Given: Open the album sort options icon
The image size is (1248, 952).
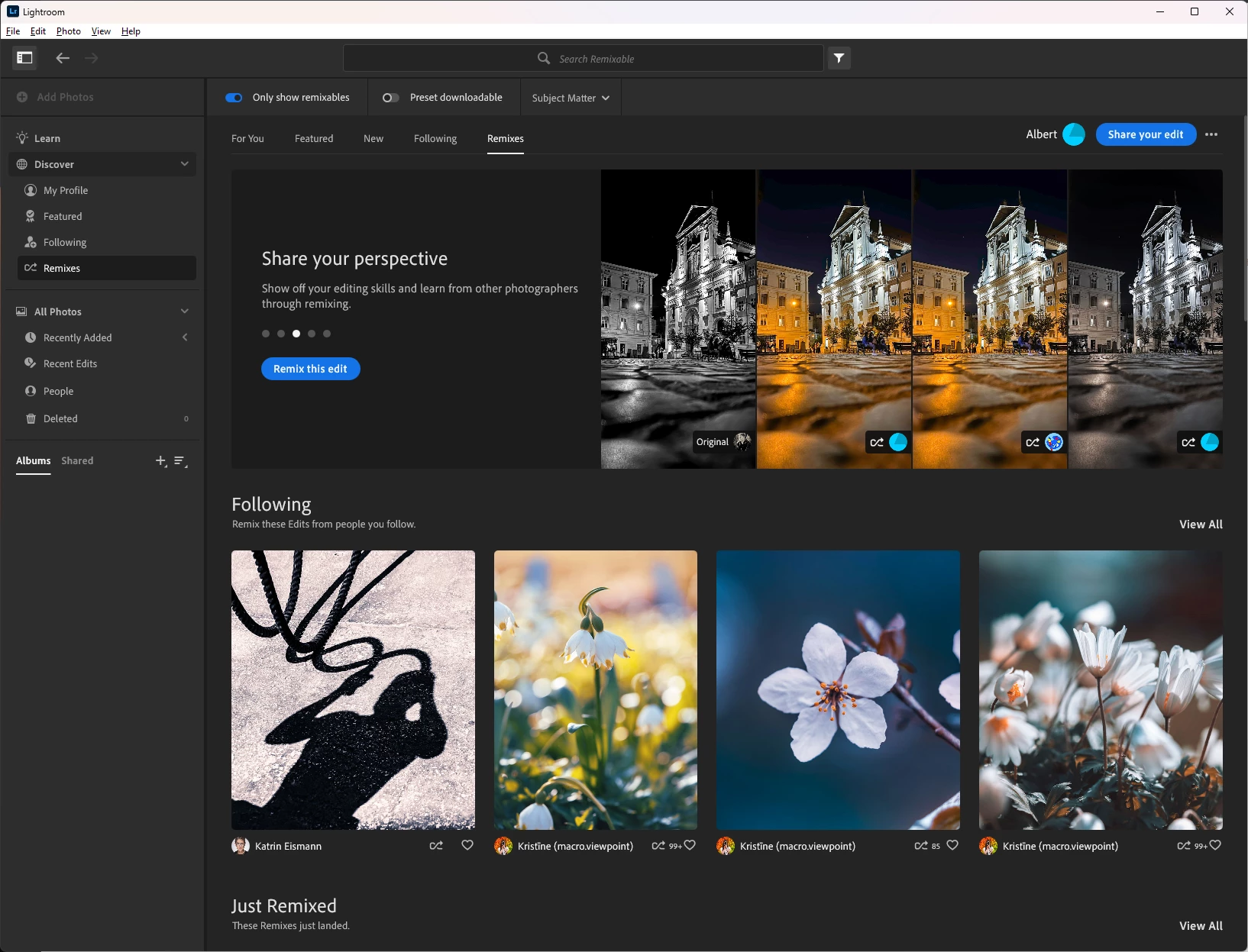Looking at the screenshot, I should click(181, 461).
